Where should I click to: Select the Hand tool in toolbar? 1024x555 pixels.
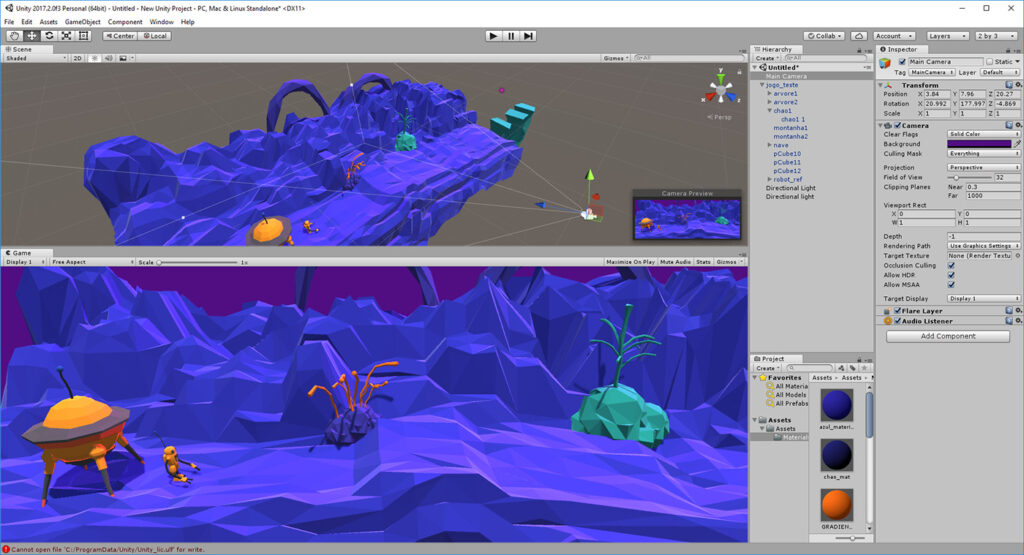14,36
